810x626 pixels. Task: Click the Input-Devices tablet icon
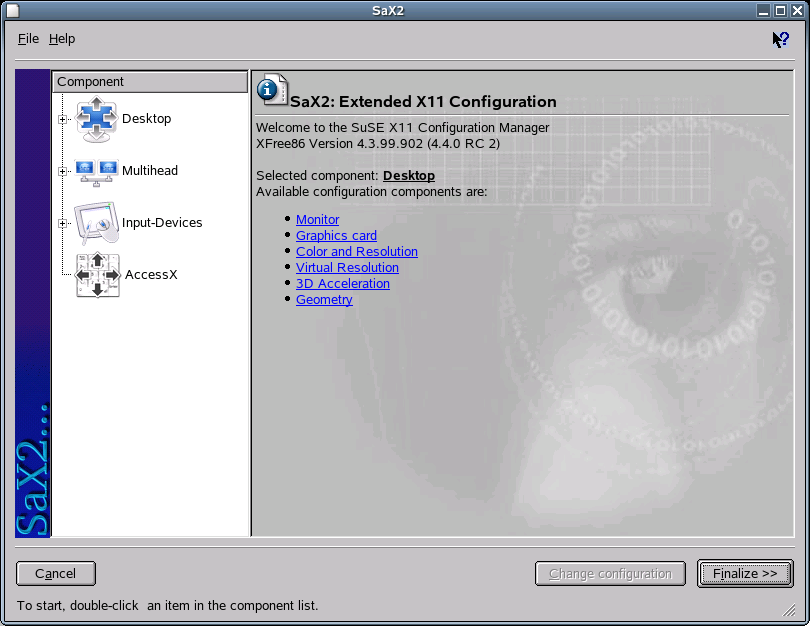[x=97, y=223]
